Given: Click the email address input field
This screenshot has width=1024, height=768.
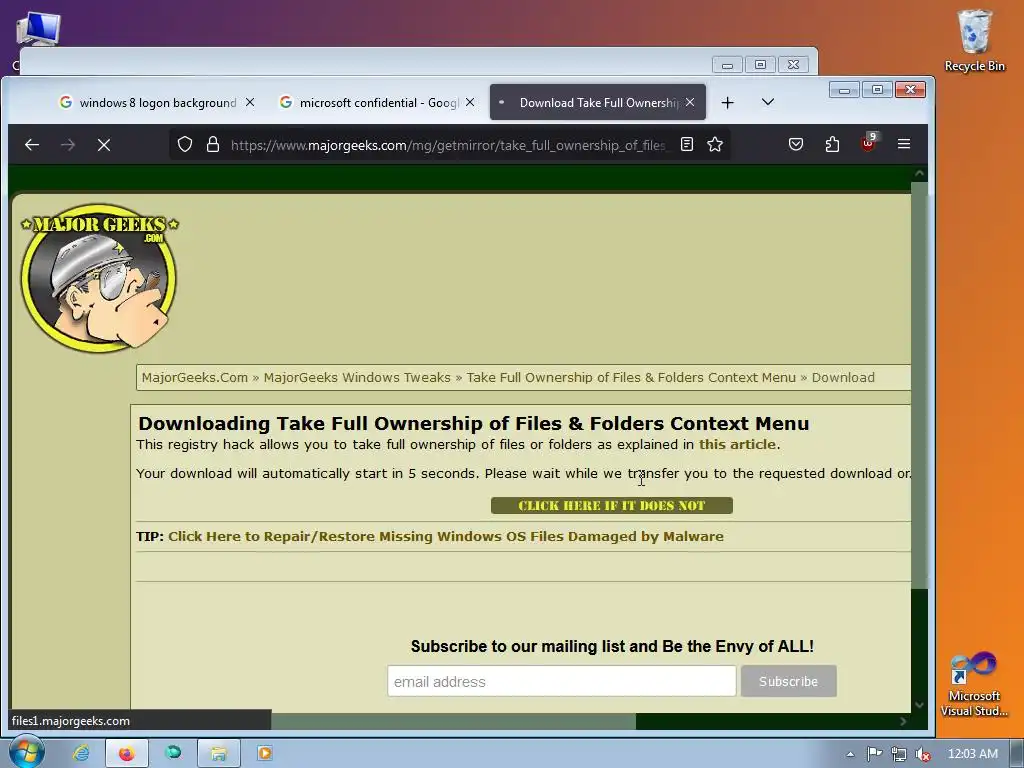Looking at the screenshot, I should tap(562, 681).
